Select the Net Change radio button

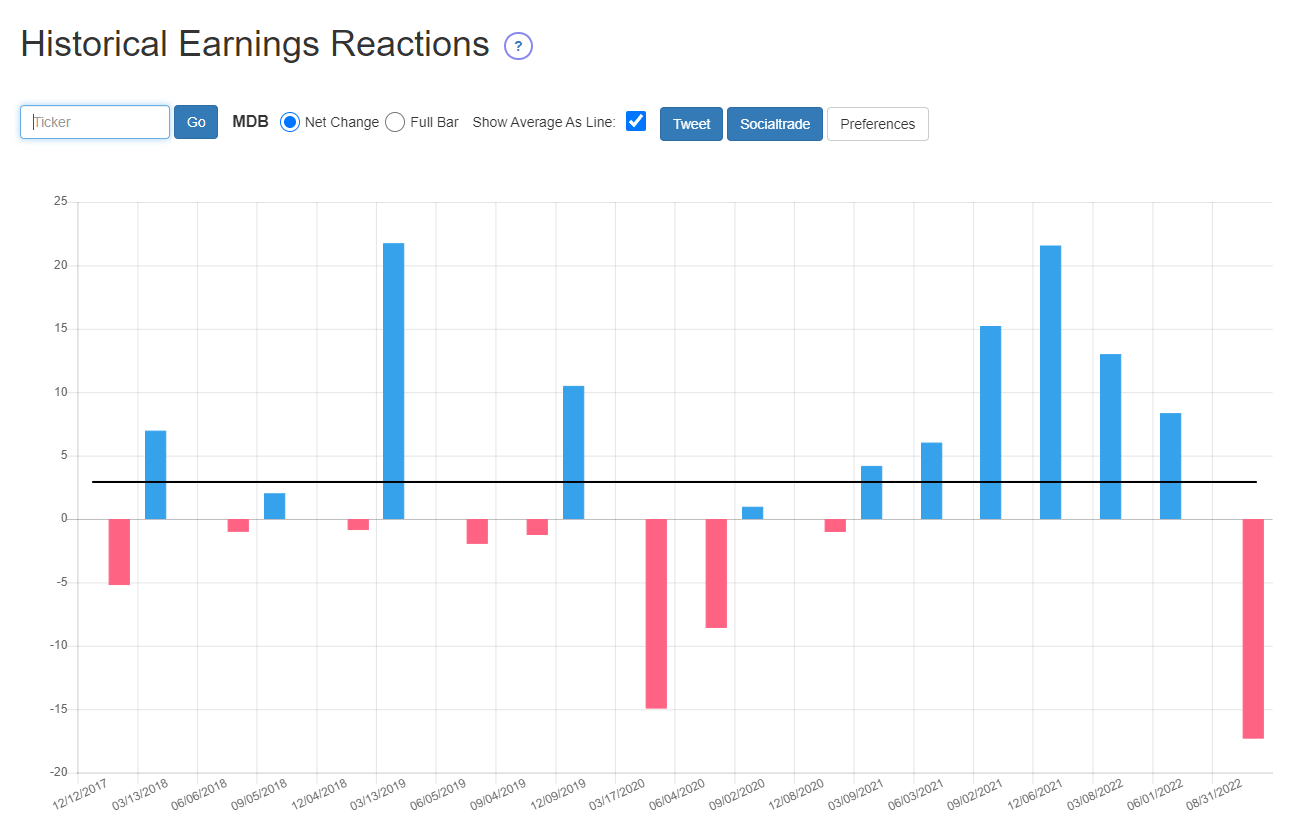[290, 122]
